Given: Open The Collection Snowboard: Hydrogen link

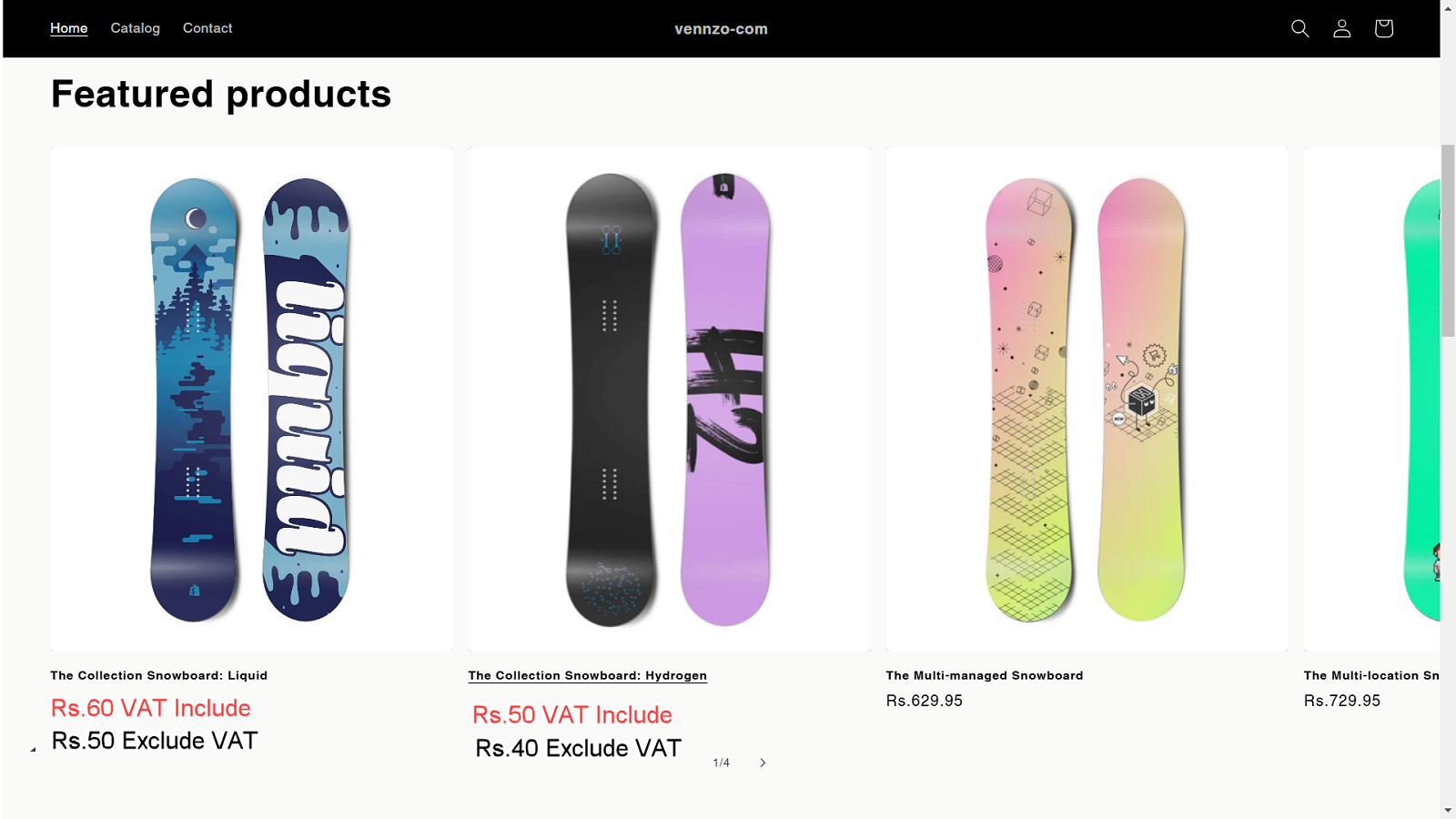Looking at the screenshot, I should pos(588,675).
